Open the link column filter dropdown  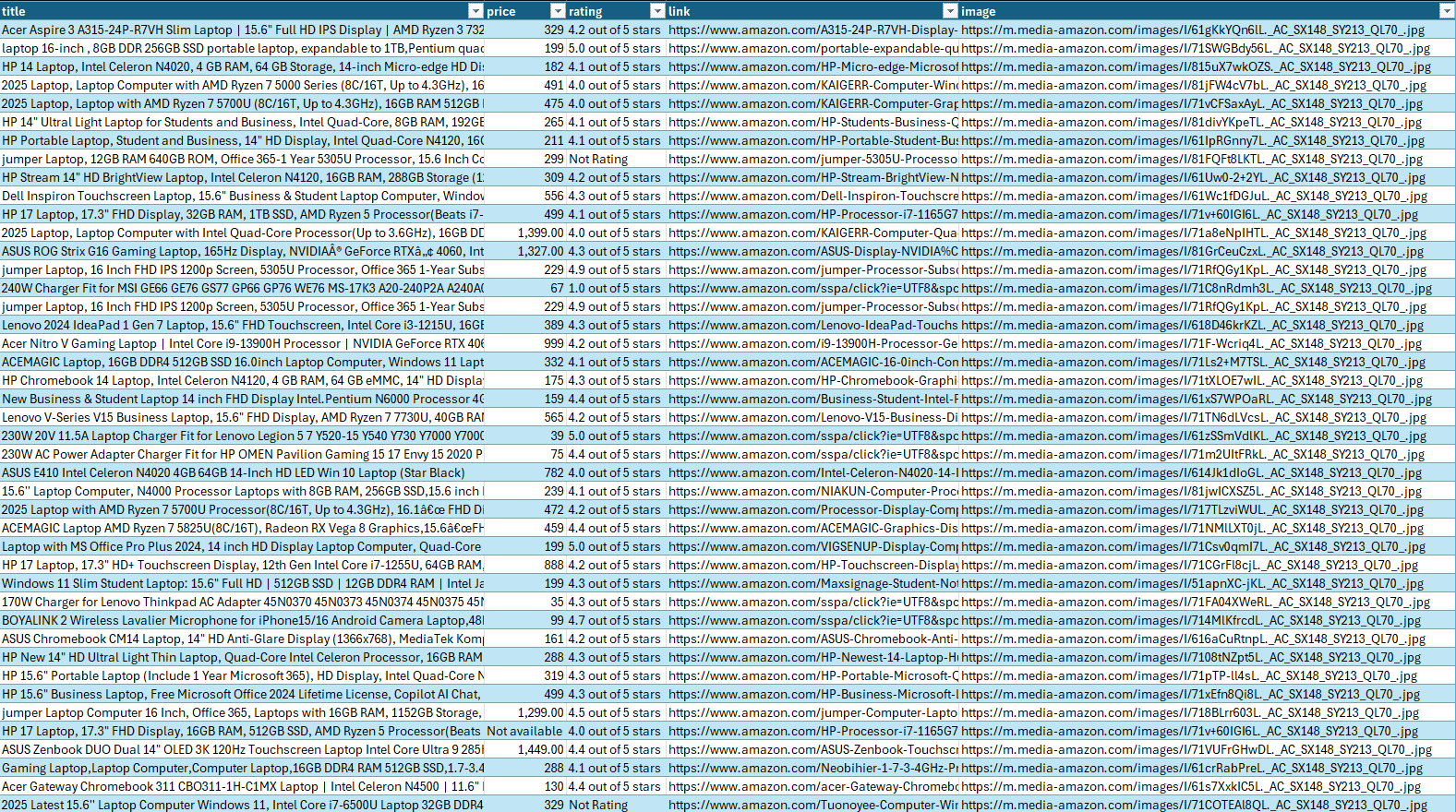point(950,11)
